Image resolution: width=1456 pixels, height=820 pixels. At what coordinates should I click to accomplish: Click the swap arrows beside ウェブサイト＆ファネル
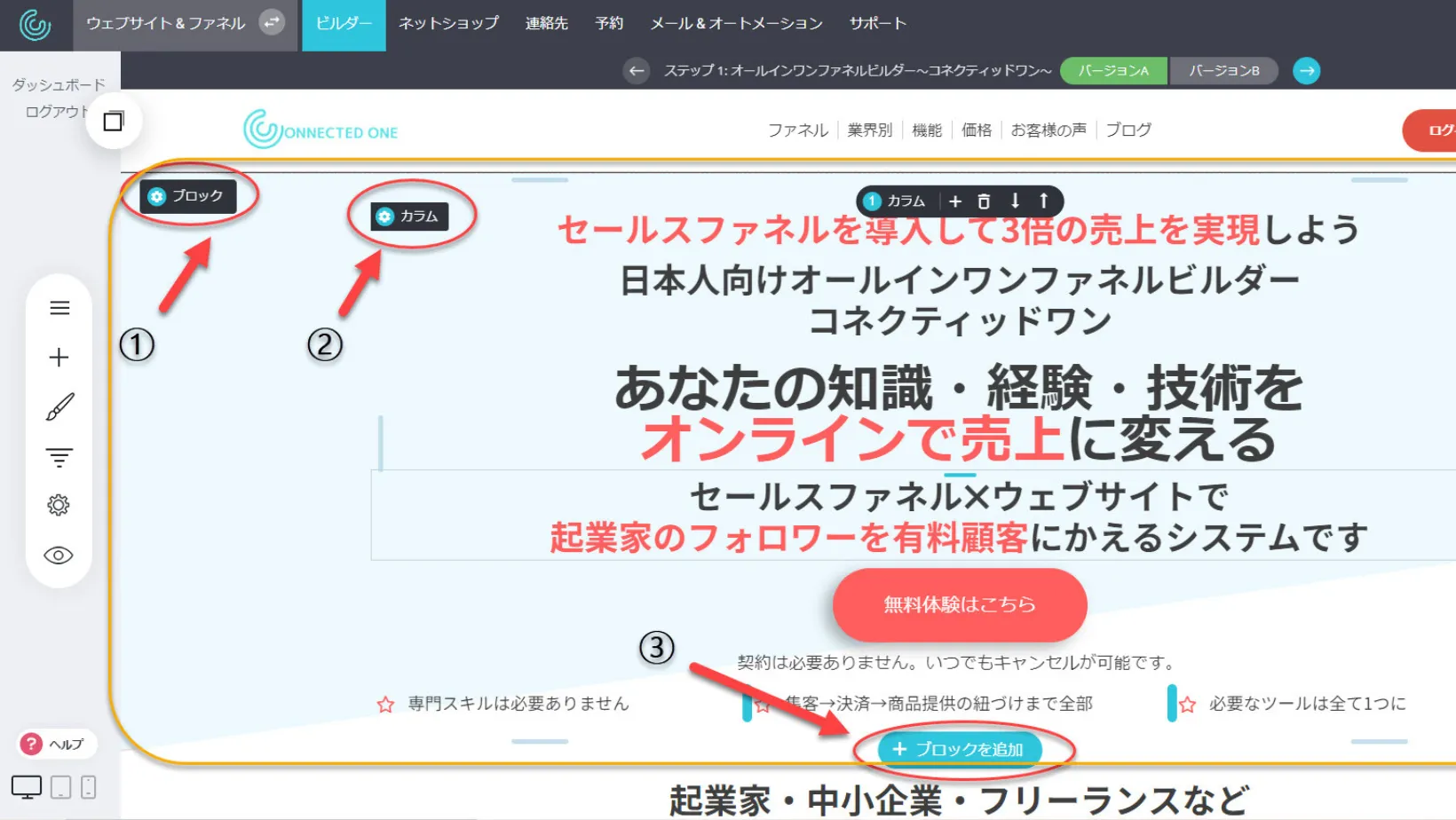point(272,23)
